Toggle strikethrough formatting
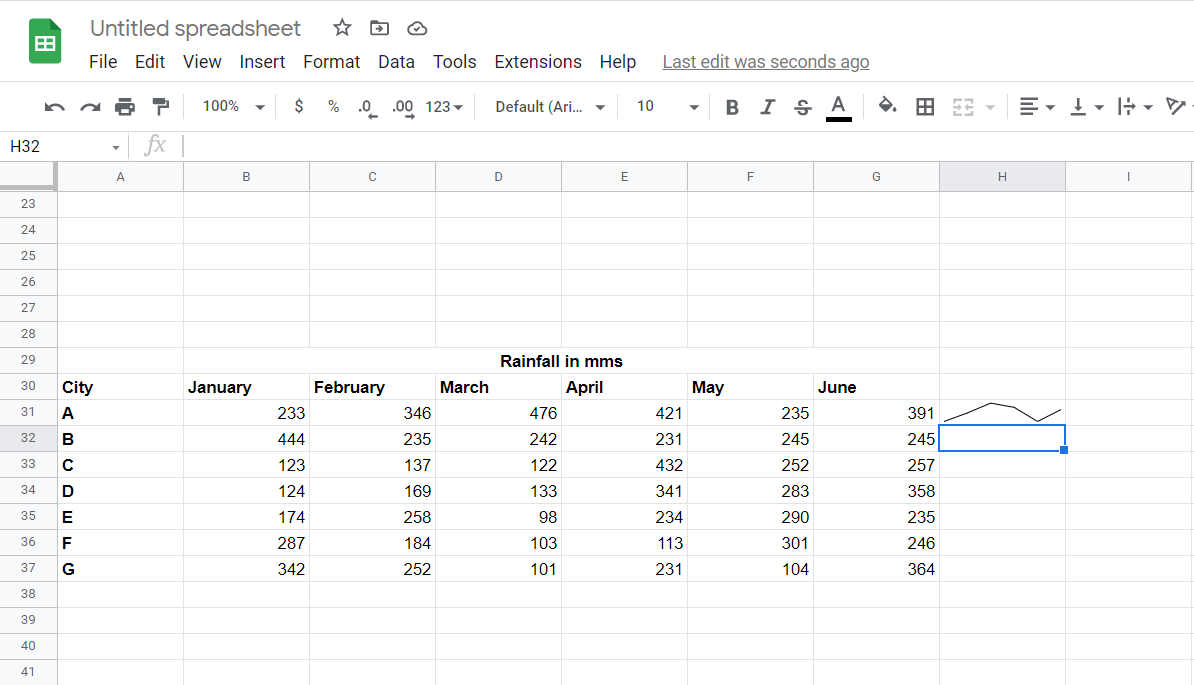 pyautogui.click(x=803, y=107)
